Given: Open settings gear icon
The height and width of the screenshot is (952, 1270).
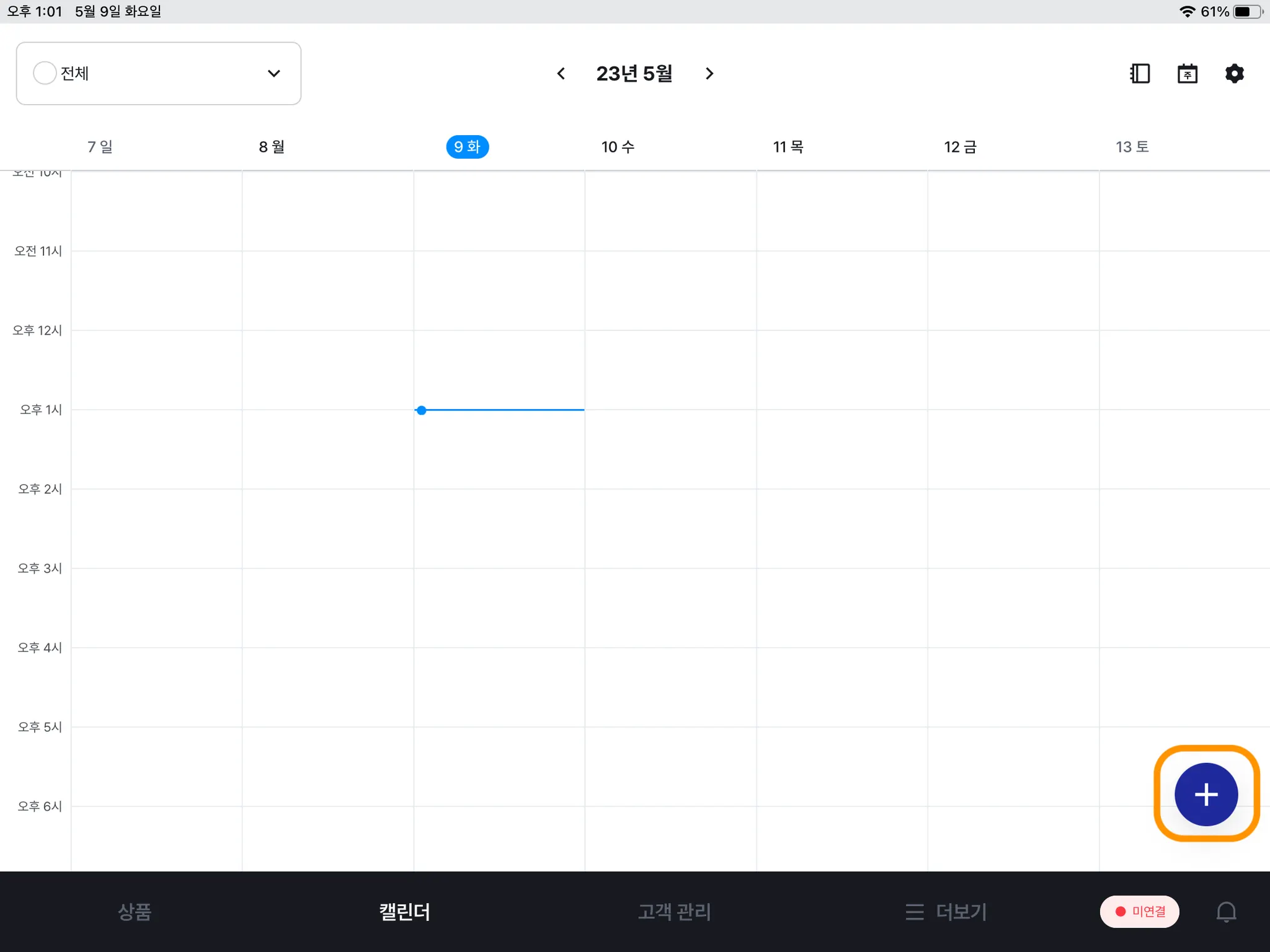Looking at the screenshot, I should [1234, 74].
